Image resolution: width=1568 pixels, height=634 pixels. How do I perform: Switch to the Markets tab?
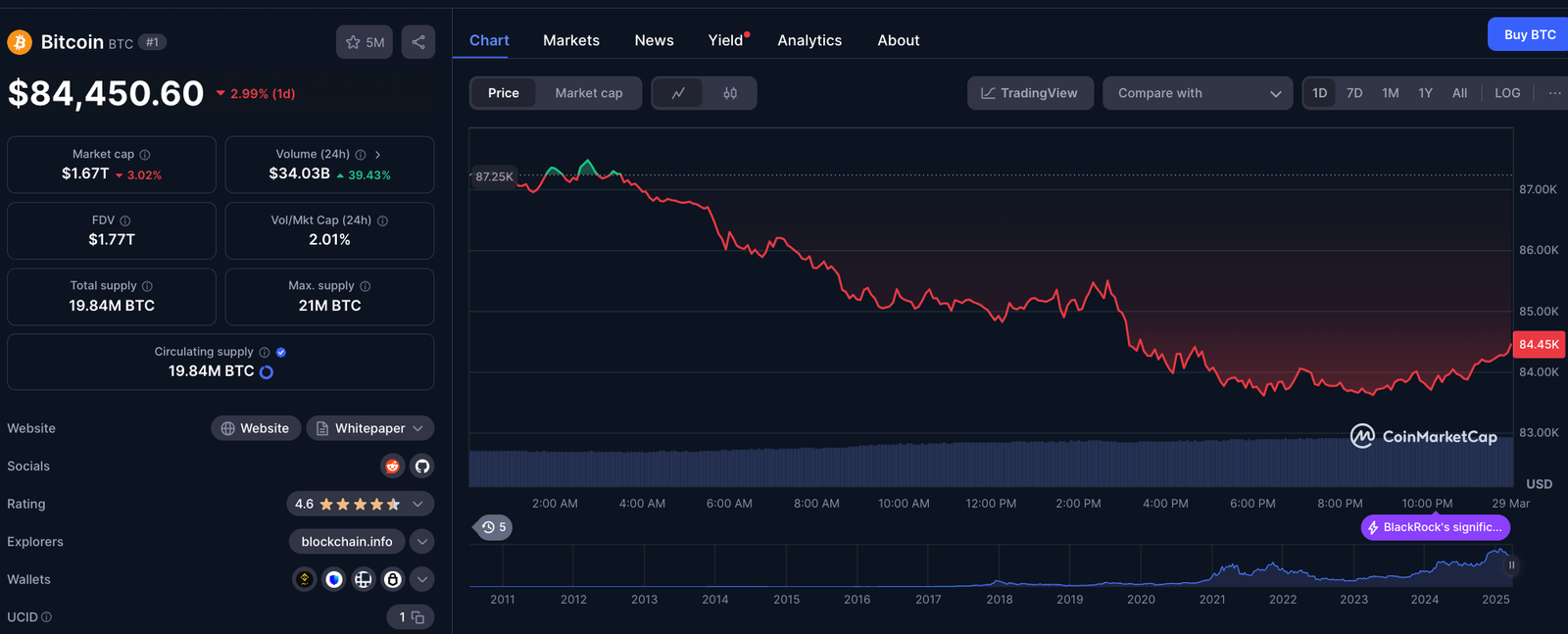(571, 40)
